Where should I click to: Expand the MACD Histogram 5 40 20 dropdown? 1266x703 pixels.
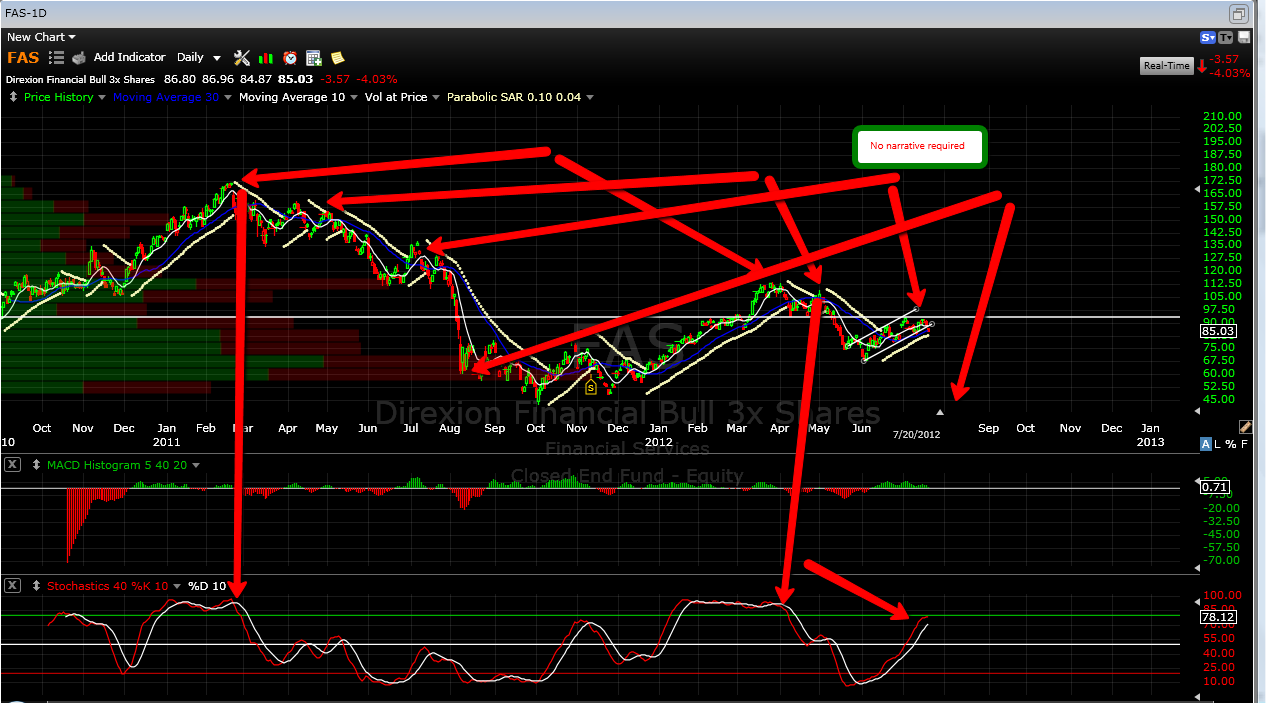point(196,464)
